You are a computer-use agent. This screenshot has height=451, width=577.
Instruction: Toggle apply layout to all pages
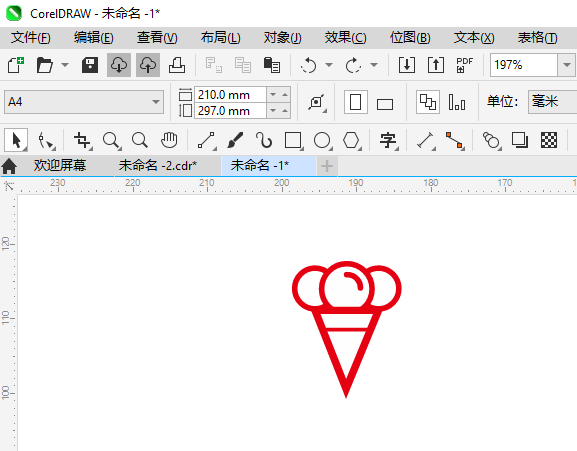pyautogui.click(x=428, y=102)
